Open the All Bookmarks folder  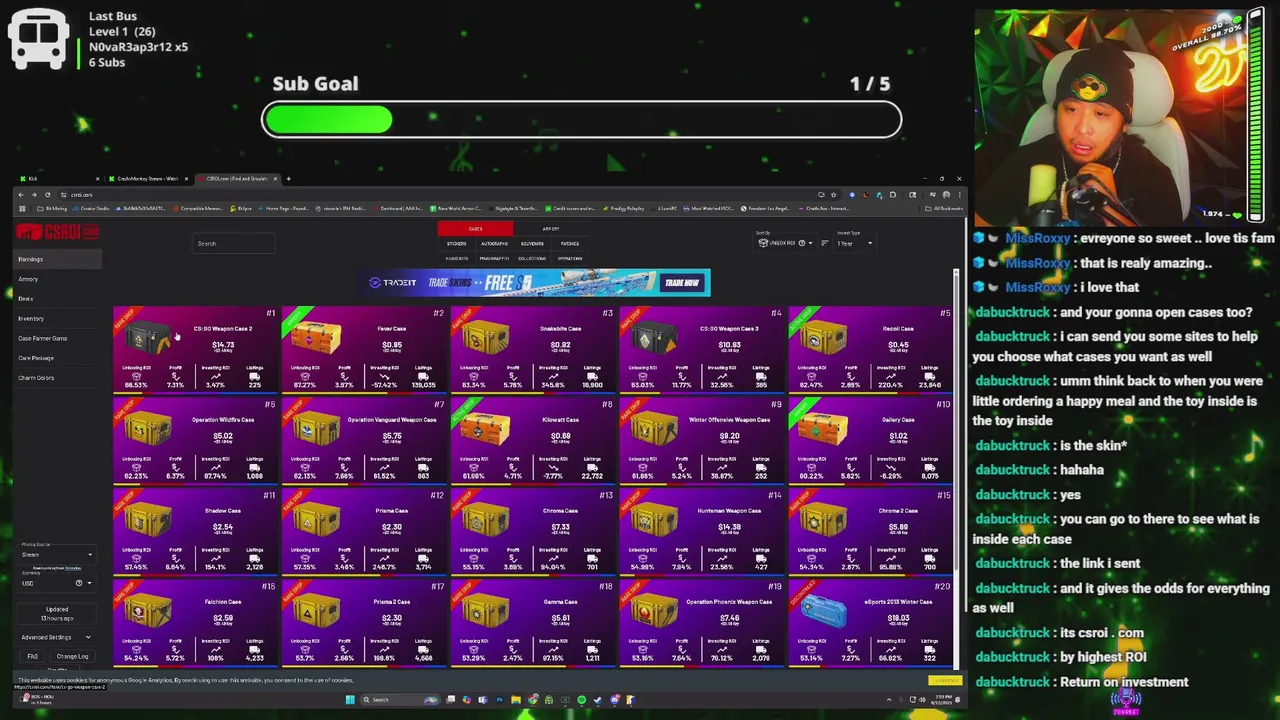pos(943,208)
